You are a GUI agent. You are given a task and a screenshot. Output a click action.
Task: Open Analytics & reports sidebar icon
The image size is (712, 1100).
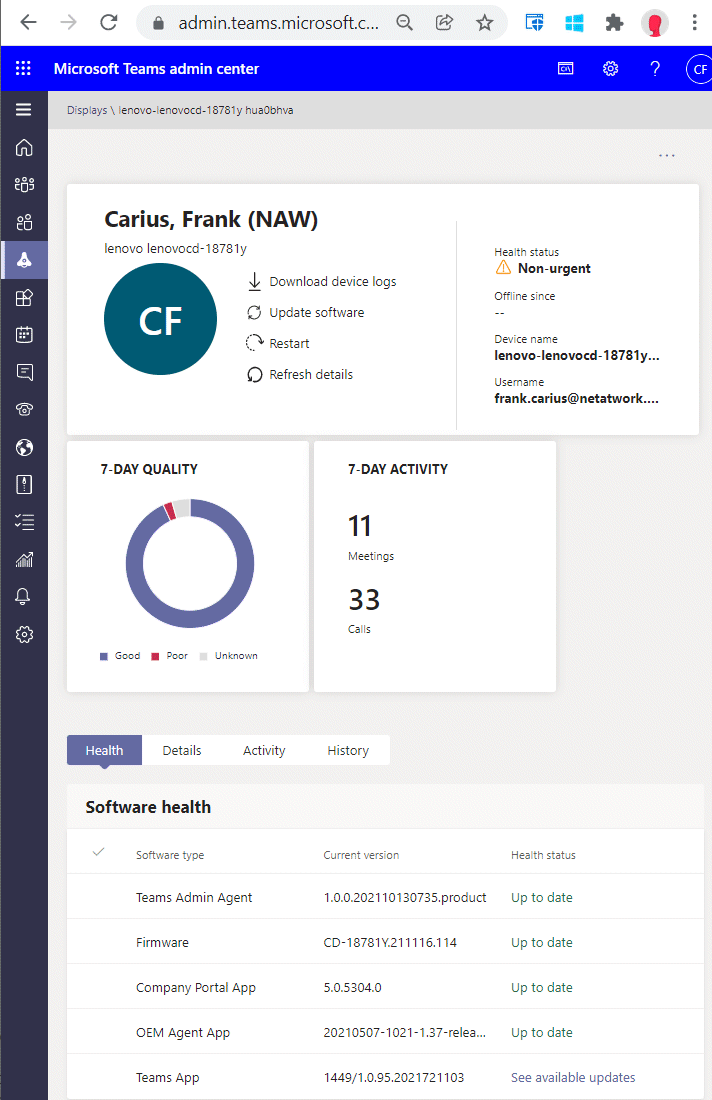pos(24,559)
